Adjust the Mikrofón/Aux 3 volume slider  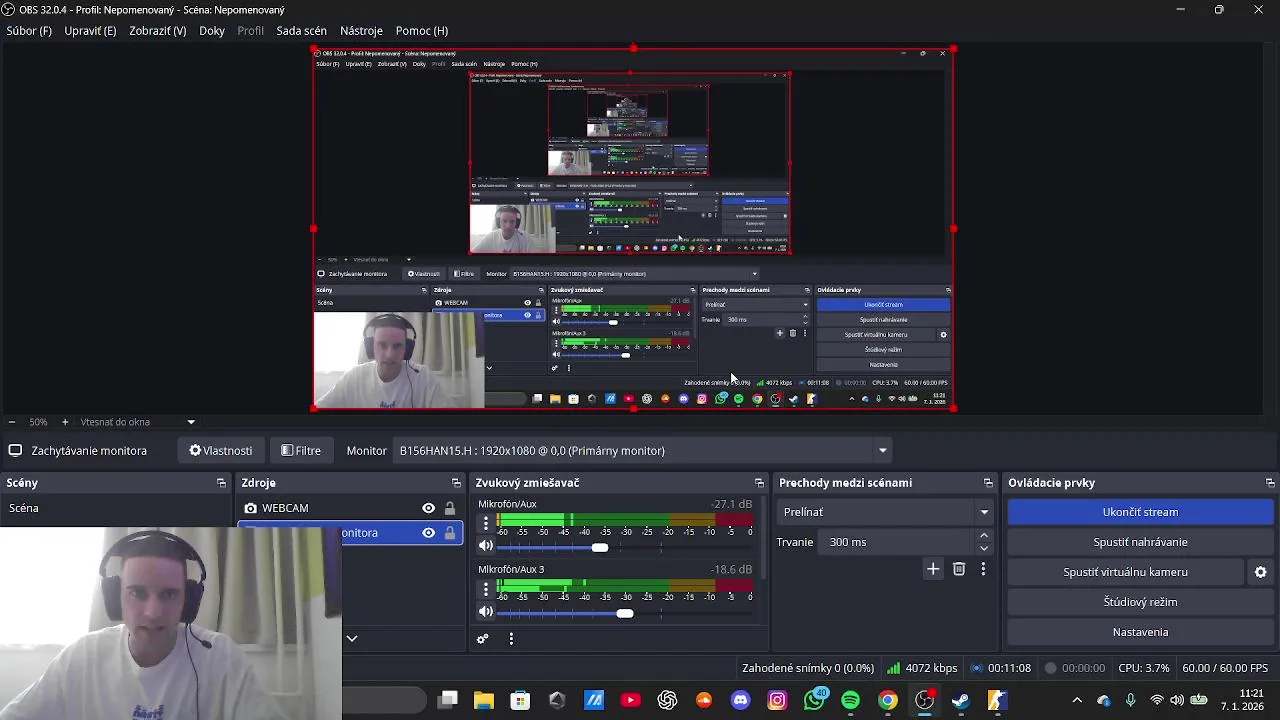624,613
